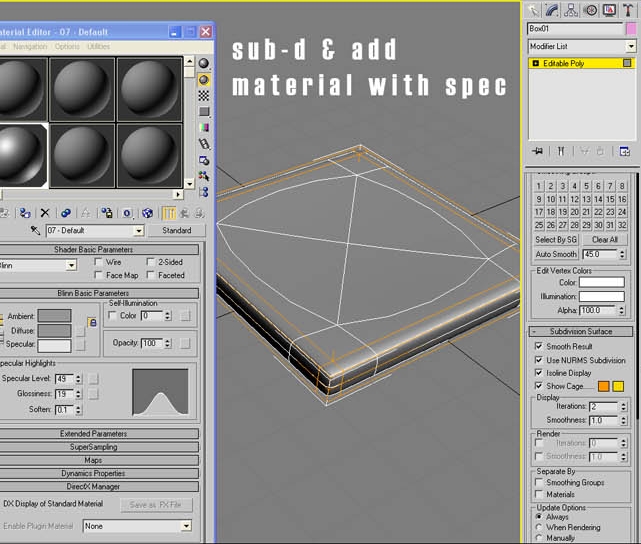This screenshot has width=641, height=544.
Task: Click the Auto Smooth button
Action: (x=556, y=254)
